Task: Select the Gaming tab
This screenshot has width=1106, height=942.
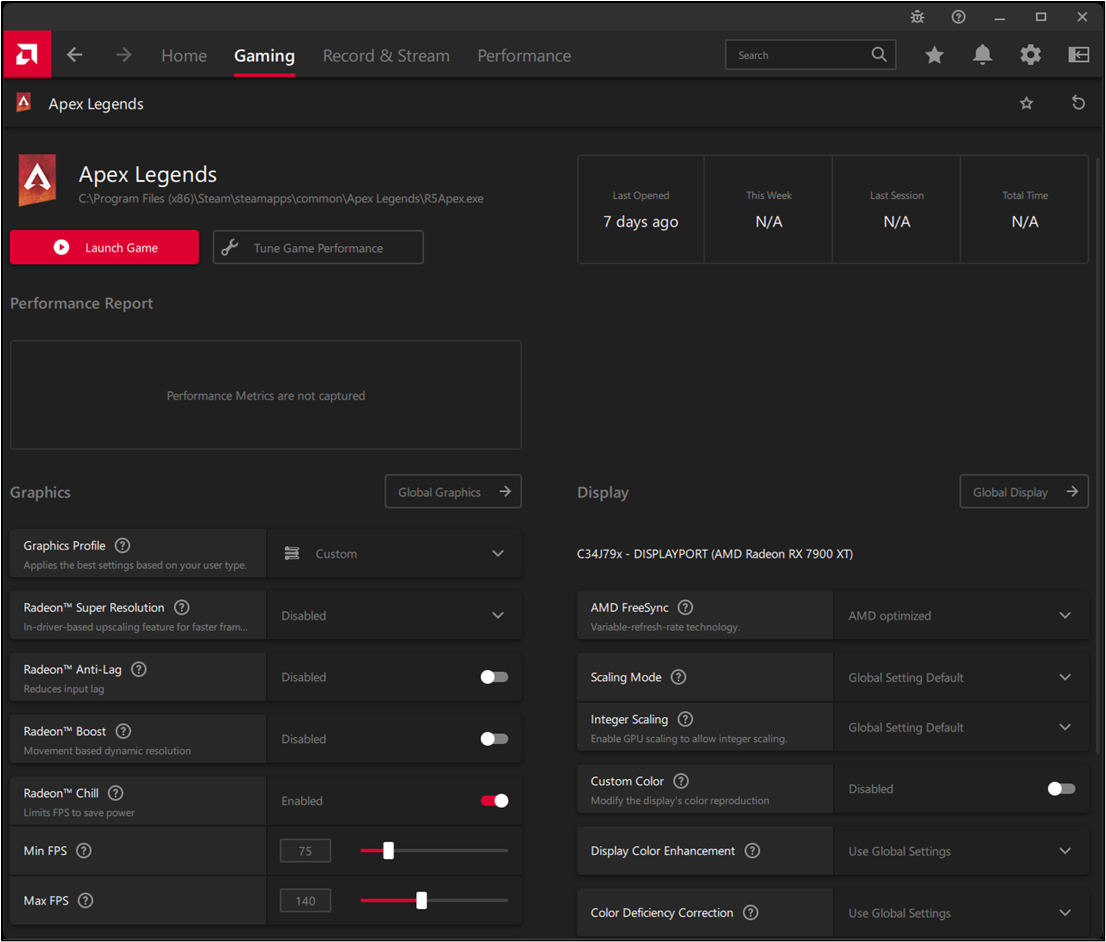Action: (265, 56)
